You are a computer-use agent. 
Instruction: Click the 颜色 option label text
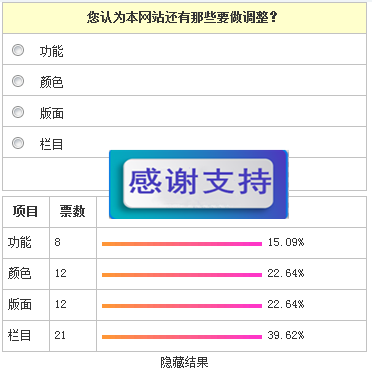(52, 82)
